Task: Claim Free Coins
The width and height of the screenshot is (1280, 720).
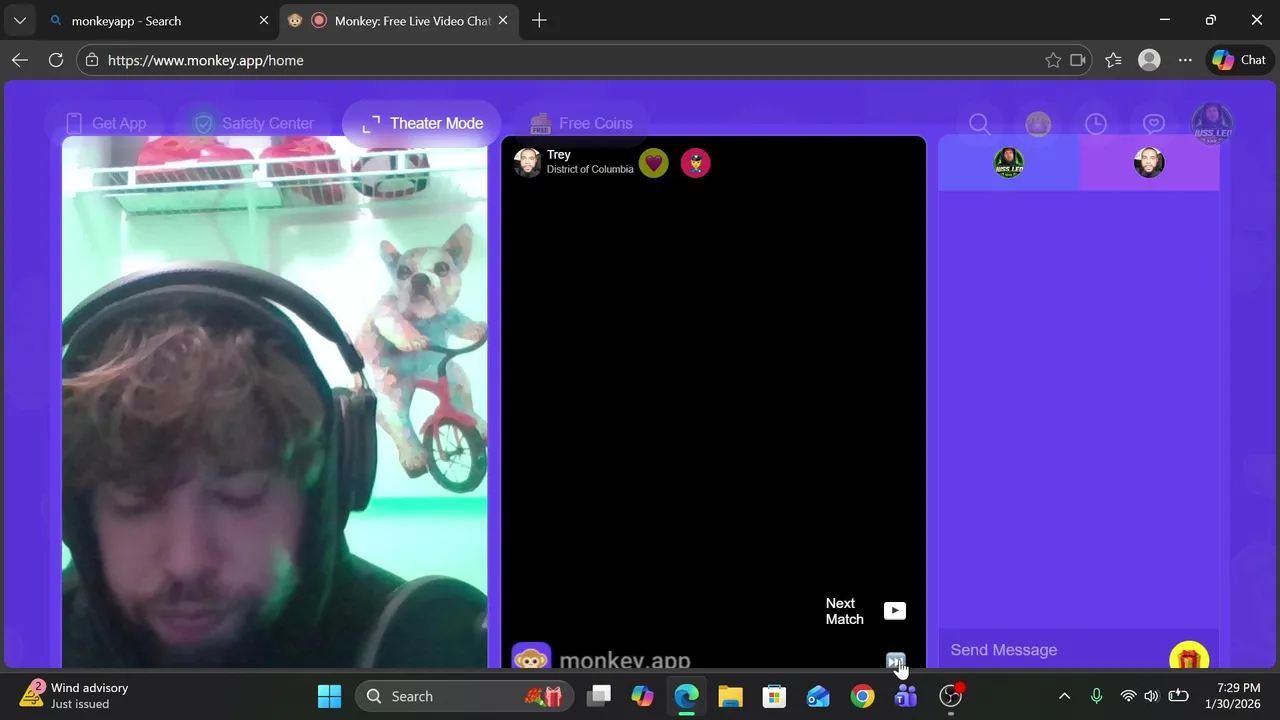Action: (x=580, y=123)
